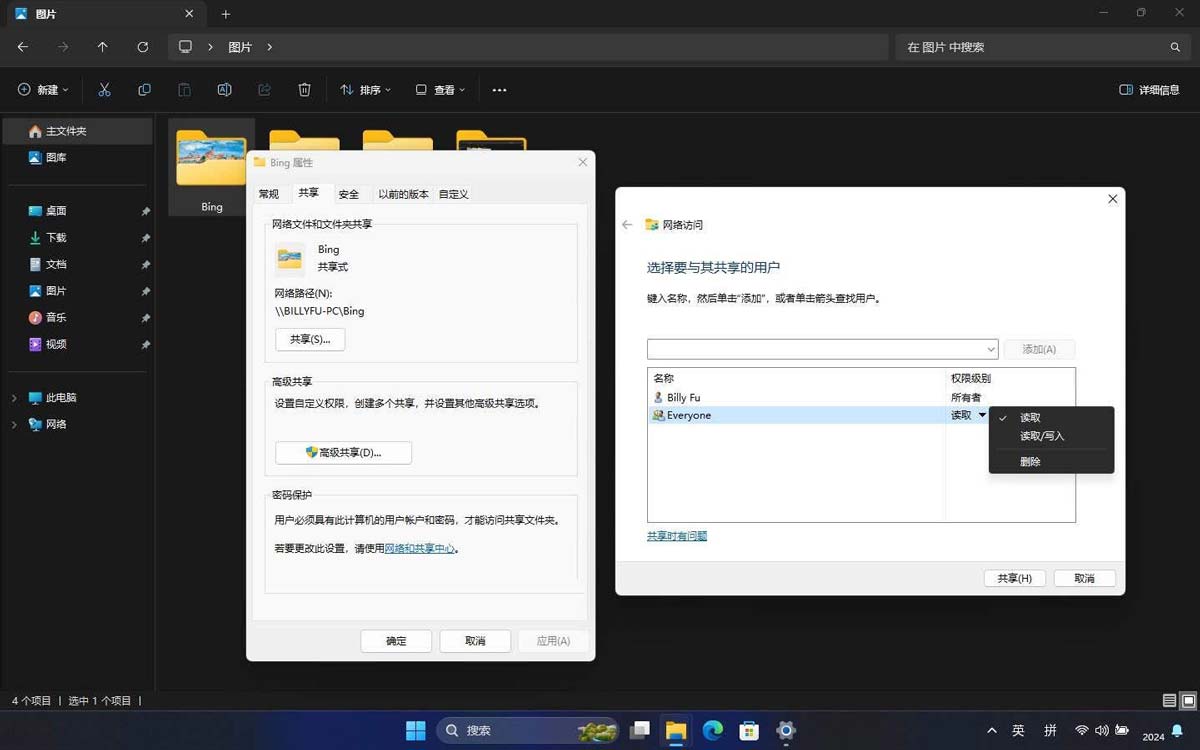Choose Remove from permission menu
Screen dimensions: 1200x750
point(1030,462)
